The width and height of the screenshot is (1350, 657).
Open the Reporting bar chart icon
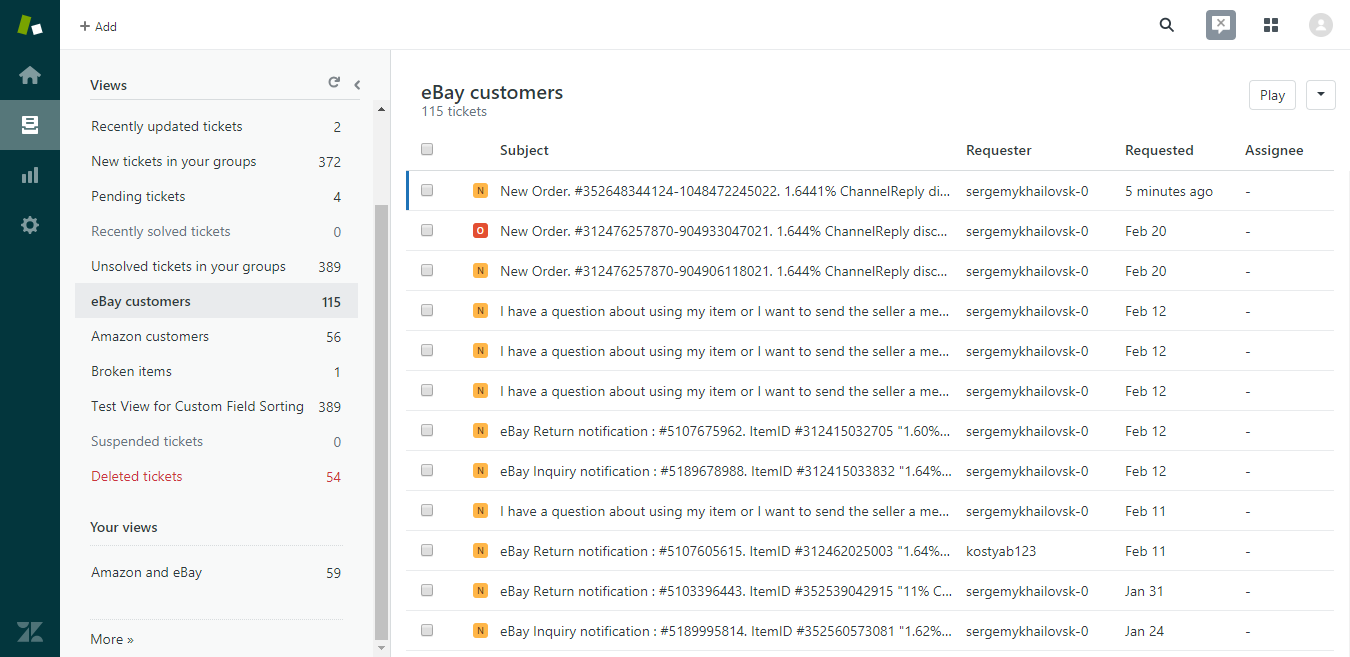pos(30,175)
